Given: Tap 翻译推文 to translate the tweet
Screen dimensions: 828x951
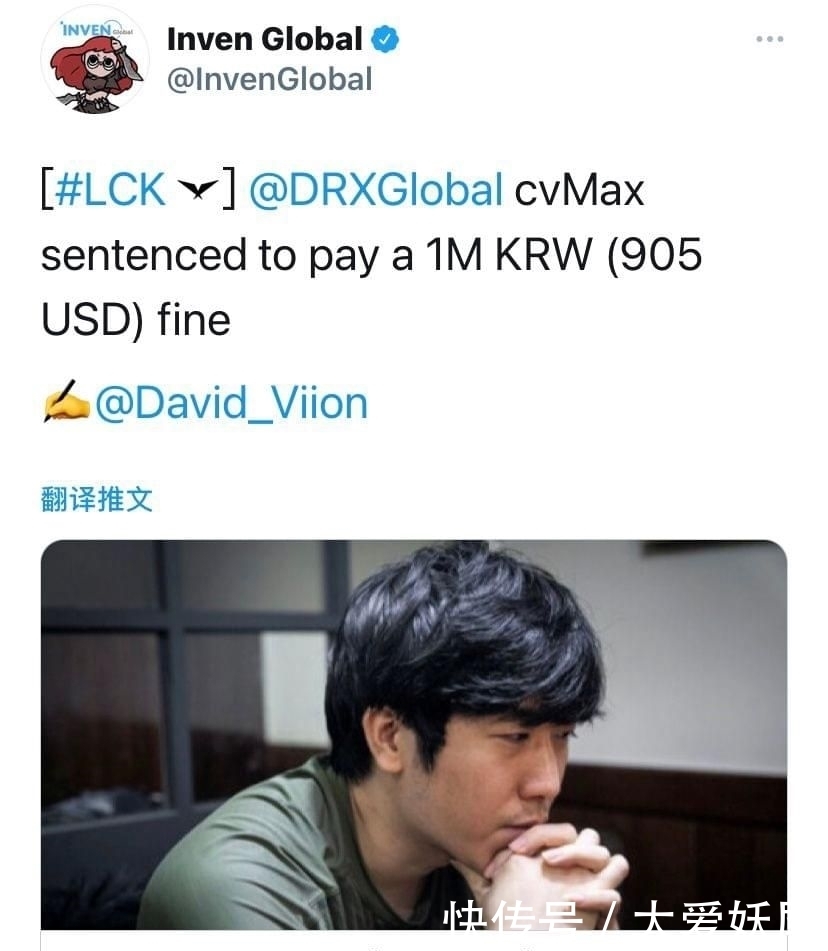Looking at the screenshot, I should 96,499.
